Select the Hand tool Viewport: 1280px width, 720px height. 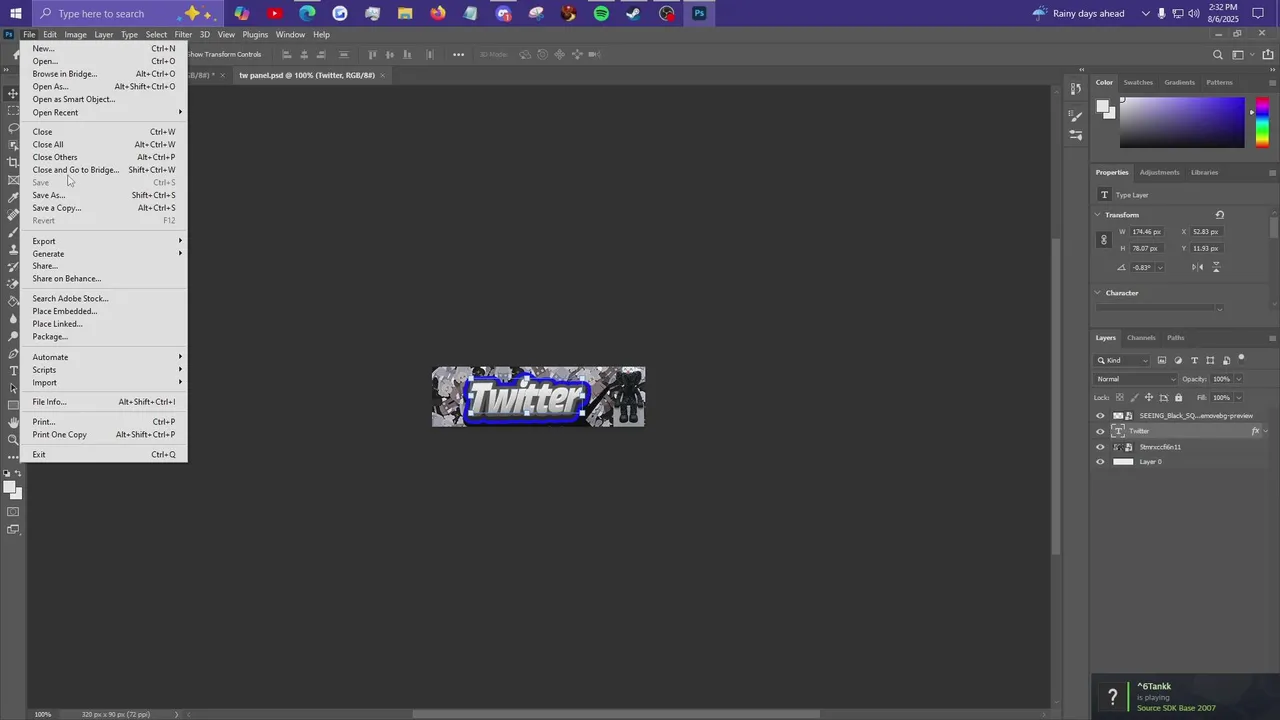point(13,423)
